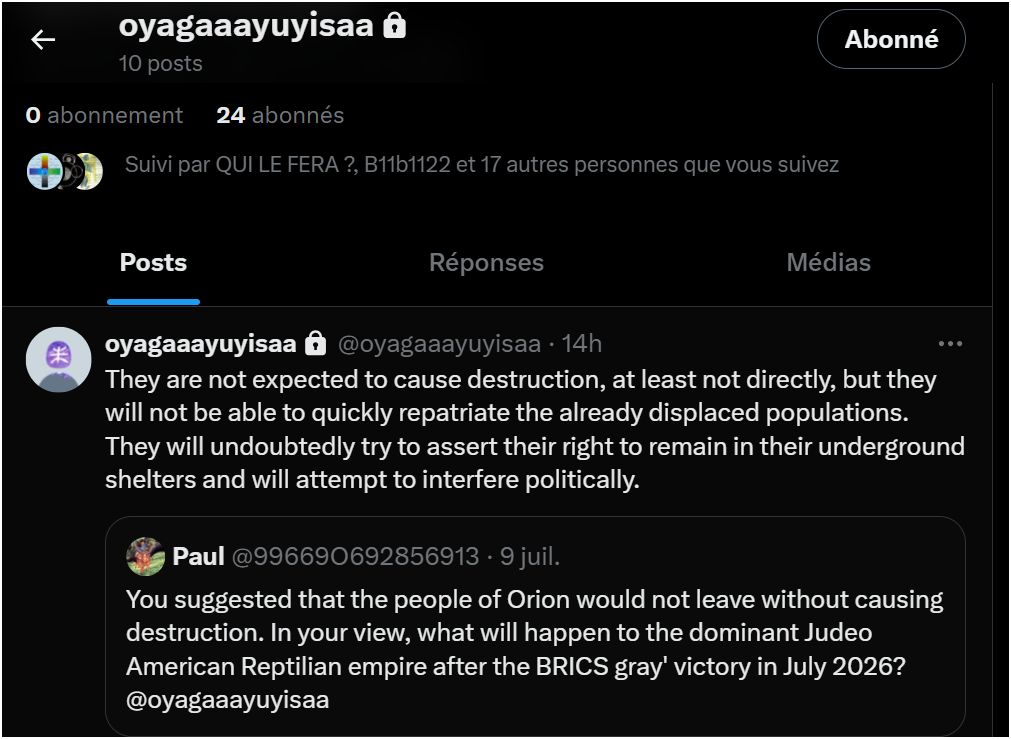1011x739 pixels.
Task: Open oyagaaayuyisaa's round profile avatar on post
Action: click(59, 359)
